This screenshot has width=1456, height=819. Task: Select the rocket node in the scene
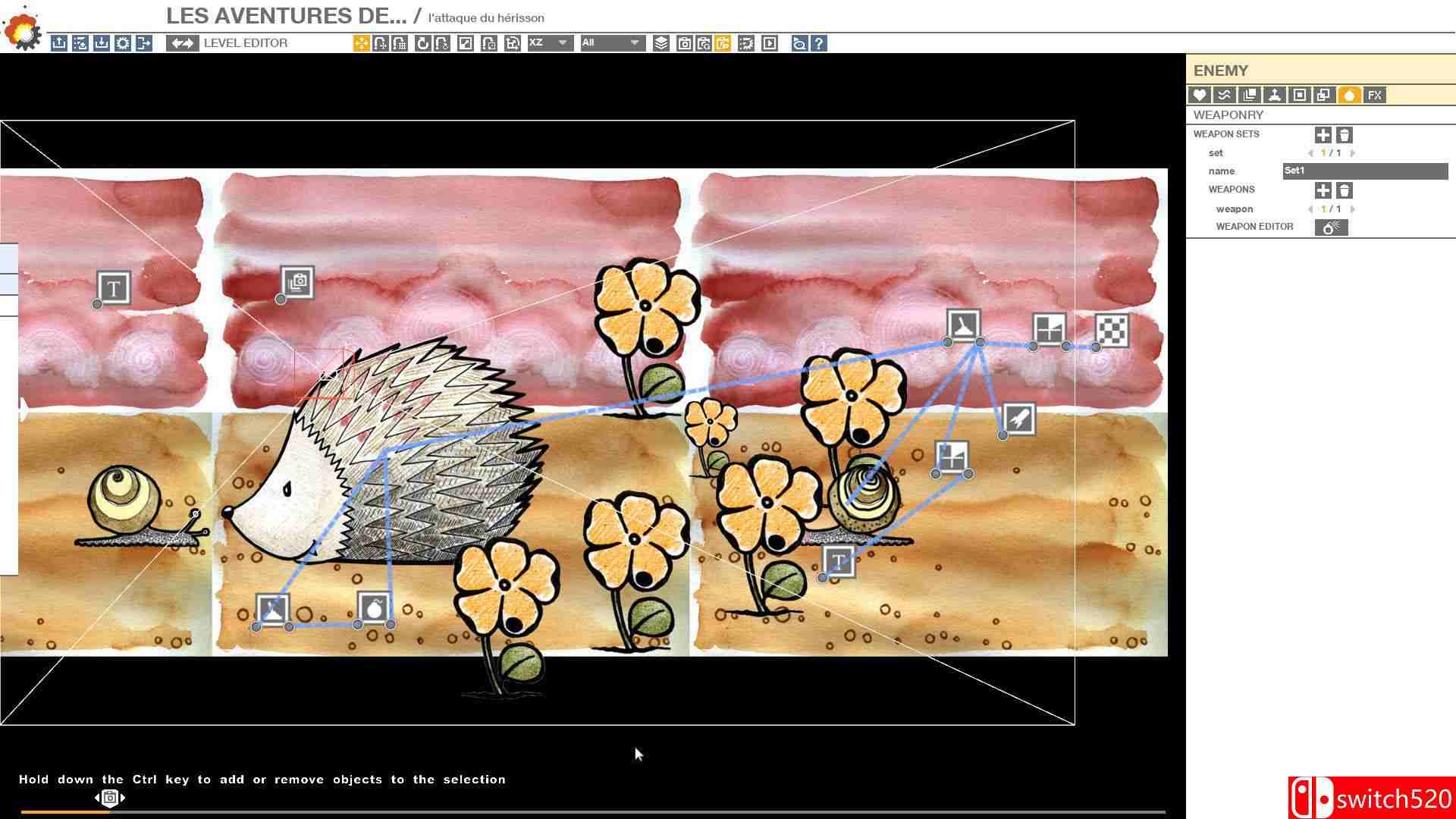pos(1018,418)
